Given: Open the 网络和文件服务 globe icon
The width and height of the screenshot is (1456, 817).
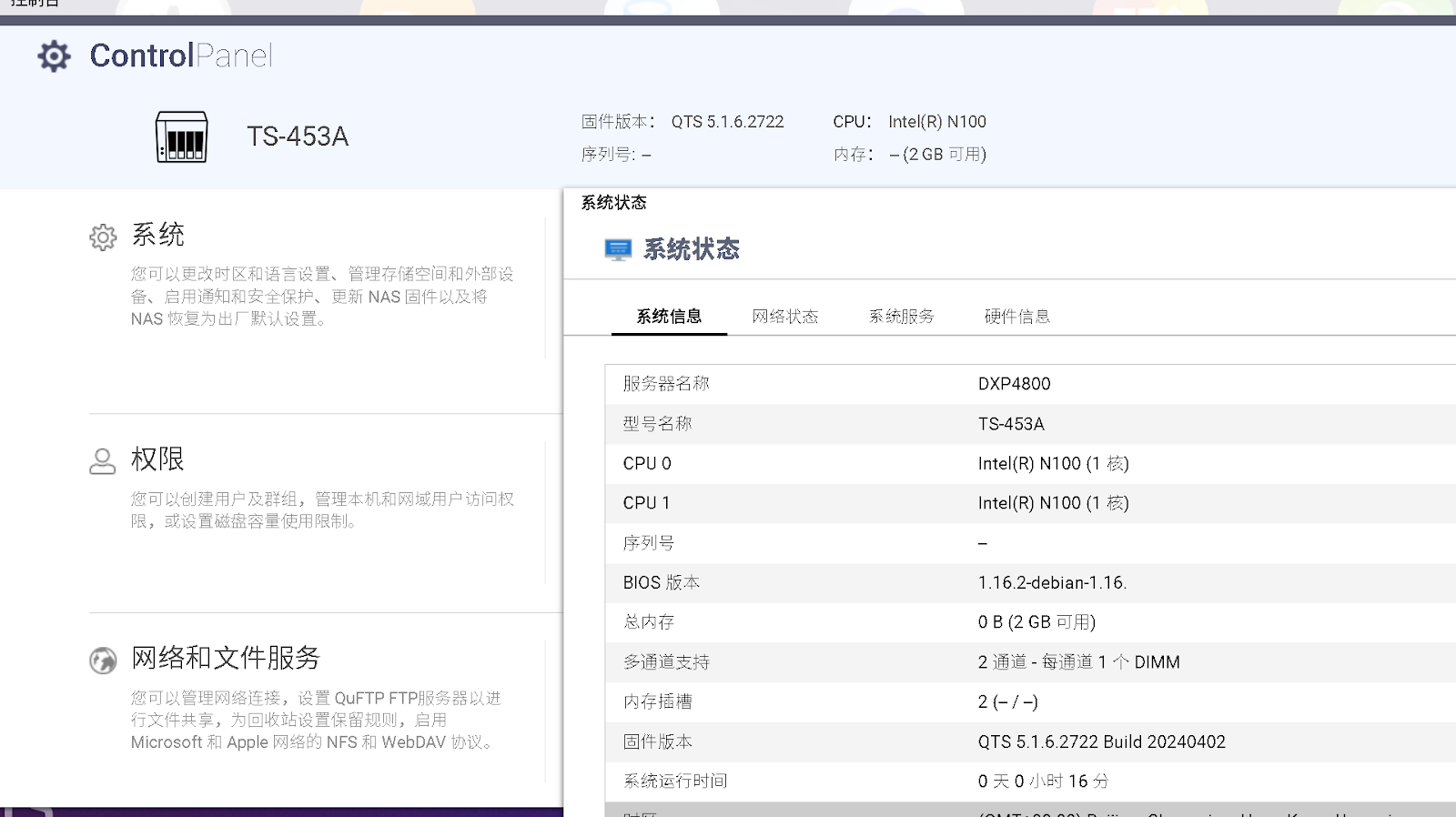Looking at the screenshot, I should [x=103, y=661].
